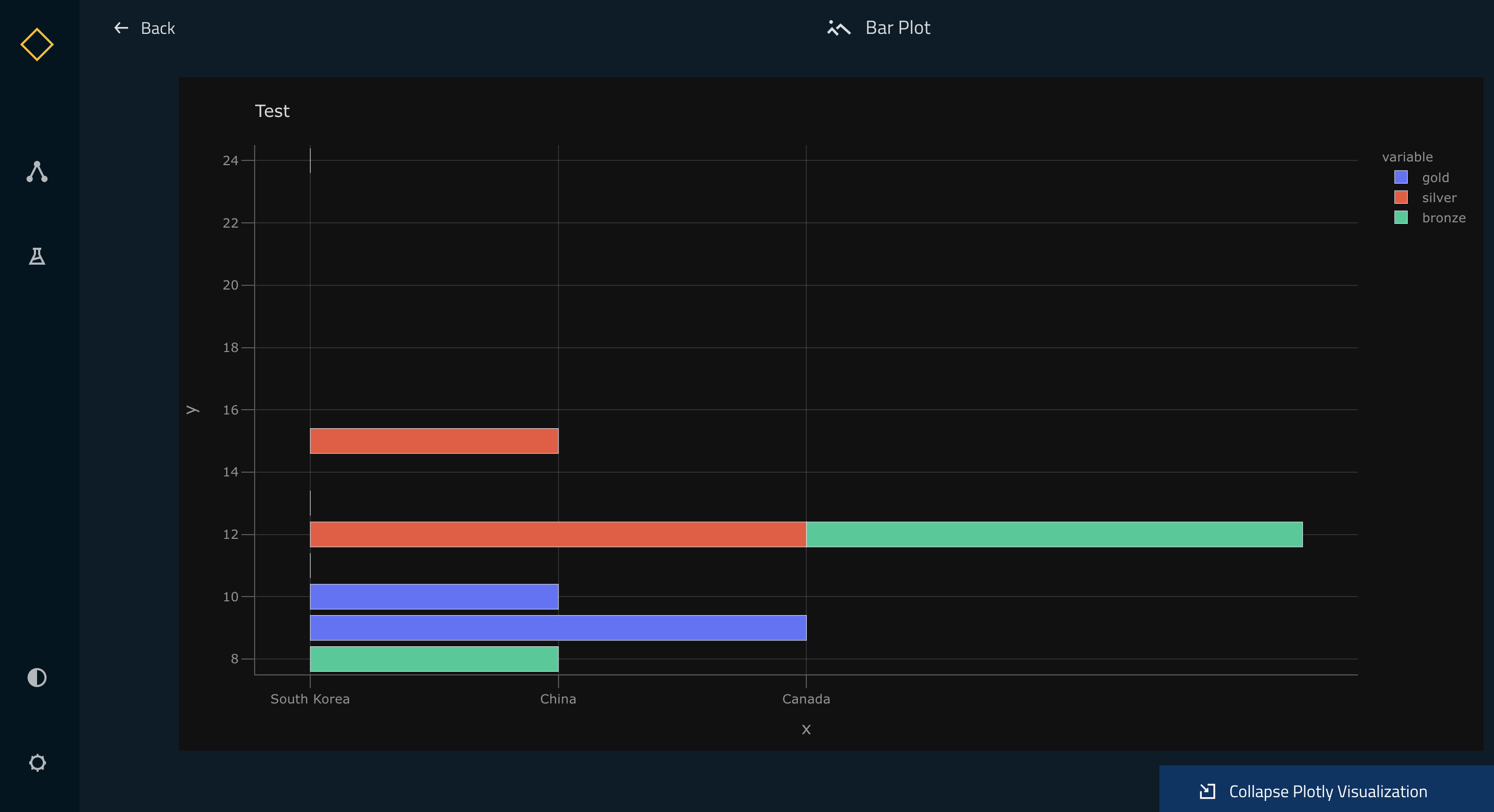Click Collapse Plotly Visualization button
Screen dimensions: 1494x812
click(x=1326, y=789)
